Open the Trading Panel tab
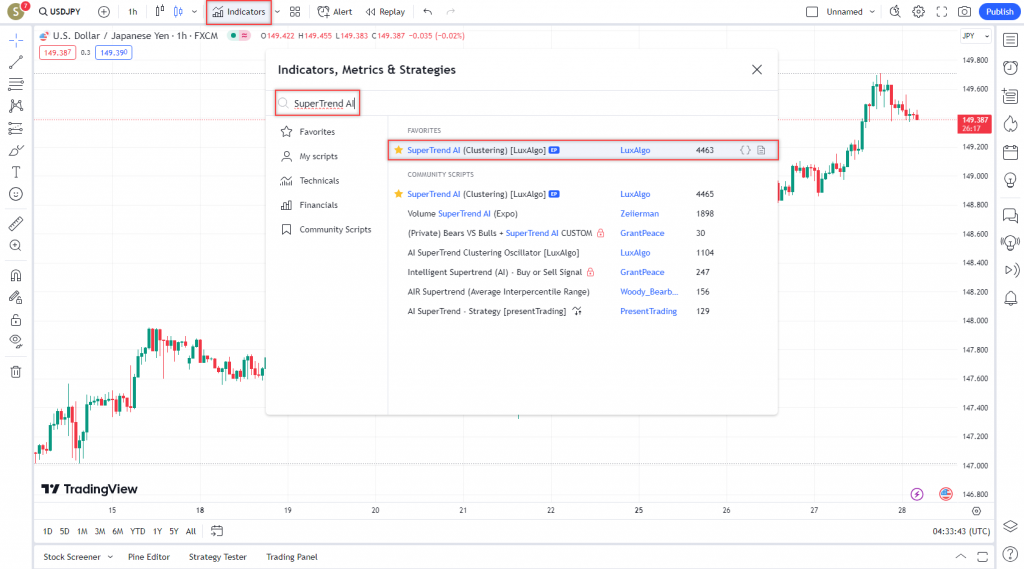This screenshot has width=1024, height=569. (292, 557)
